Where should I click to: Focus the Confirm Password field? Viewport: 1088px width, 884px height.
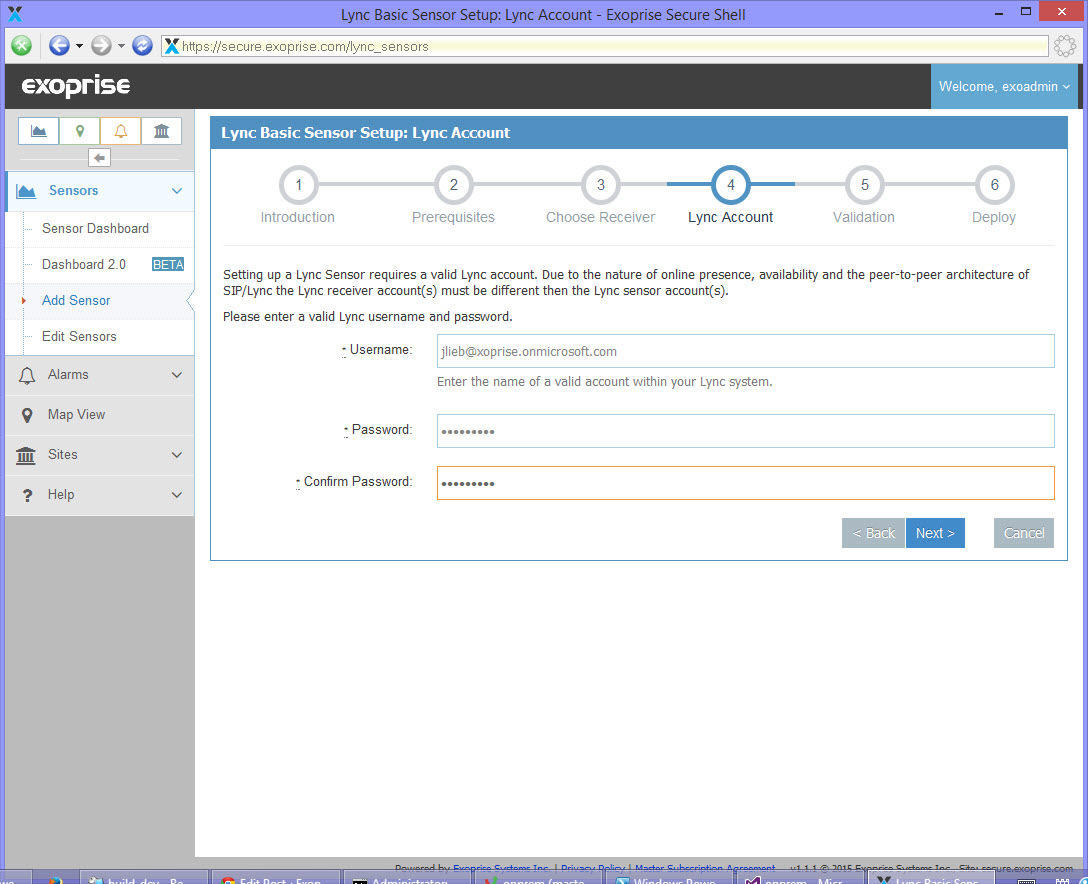click(x=745, y=483)
